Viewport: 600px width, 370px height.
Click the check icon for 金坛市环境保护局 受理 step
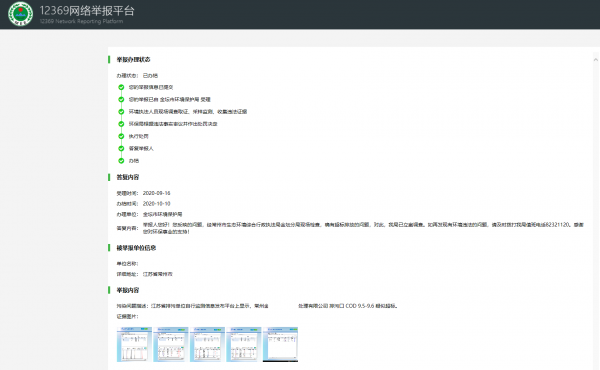(x=121, y=99)
